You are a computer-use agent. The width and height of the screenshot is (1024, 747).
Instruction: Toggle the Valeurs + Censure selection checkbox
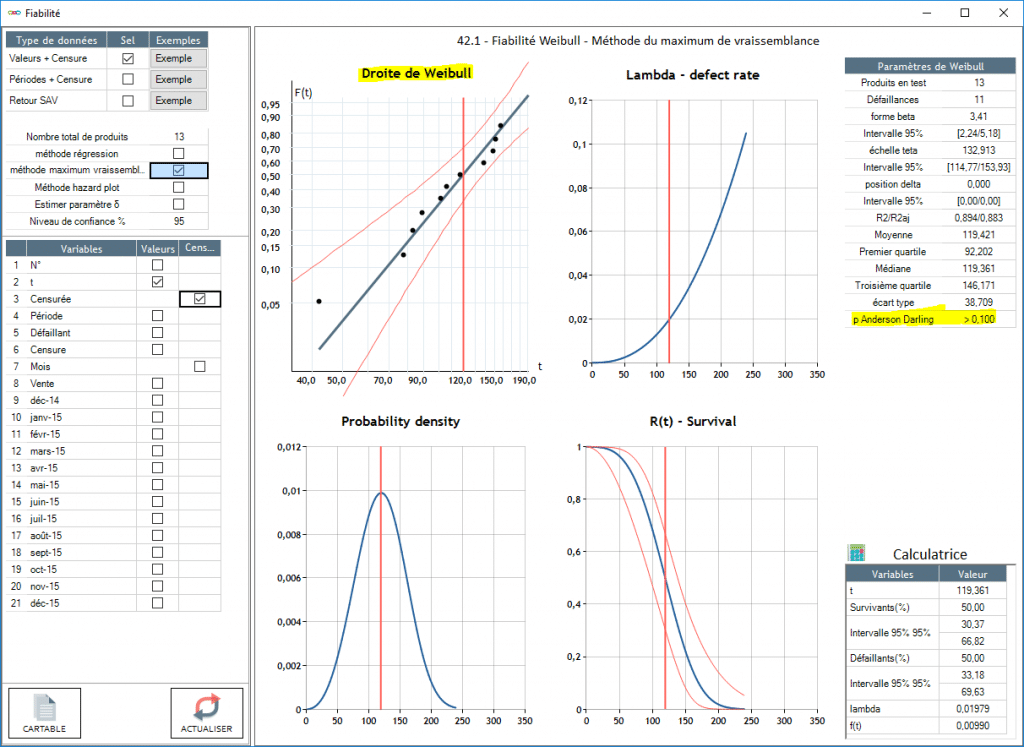coord(128,58)
